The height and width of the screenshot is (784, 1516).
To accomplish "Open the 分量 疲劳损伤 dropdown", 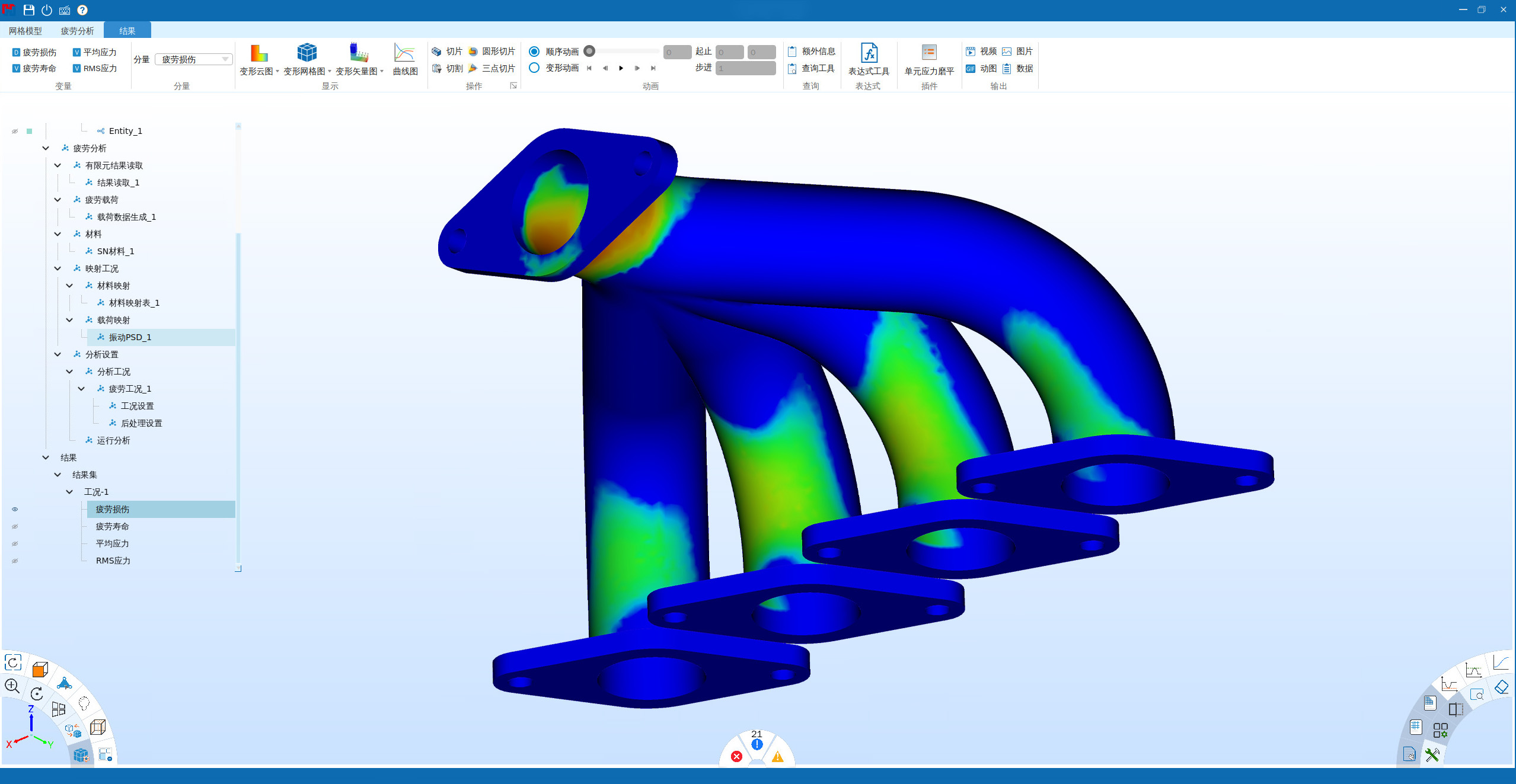I will 194,59.
